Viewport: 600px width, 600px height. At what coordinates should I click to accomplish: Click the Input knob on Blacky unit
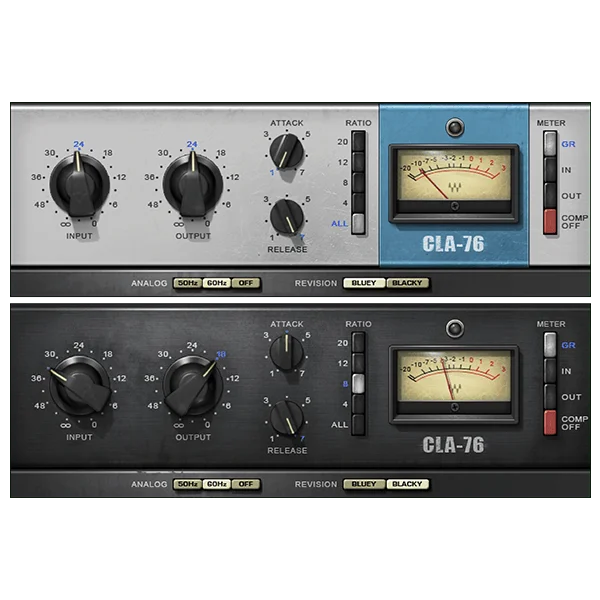pos(79,386)
